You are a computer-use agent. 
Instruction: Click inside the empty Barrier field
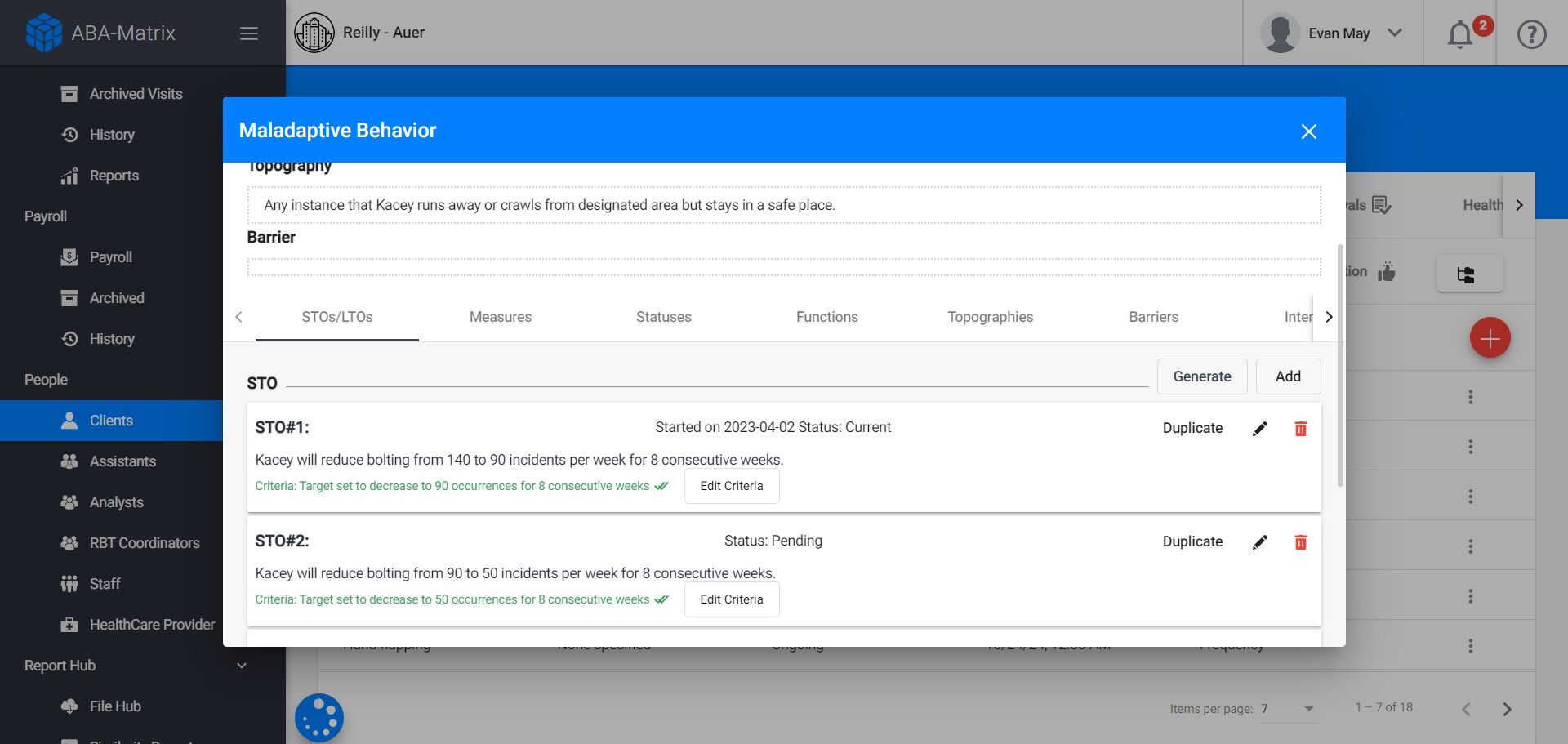[x=784, y=267]
